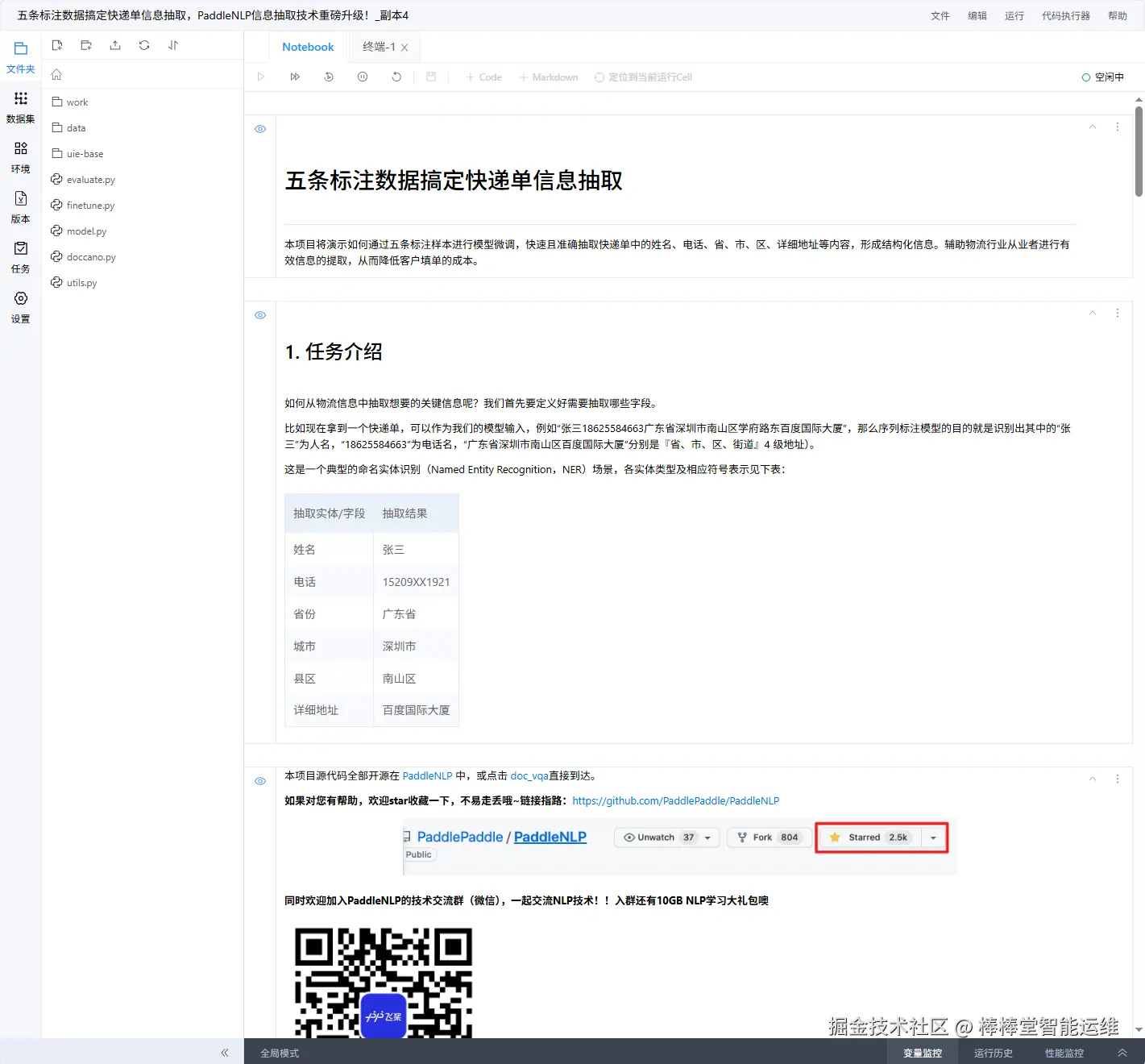
Task: Open the 性能监控 tab
Action: point(1064,1053)
